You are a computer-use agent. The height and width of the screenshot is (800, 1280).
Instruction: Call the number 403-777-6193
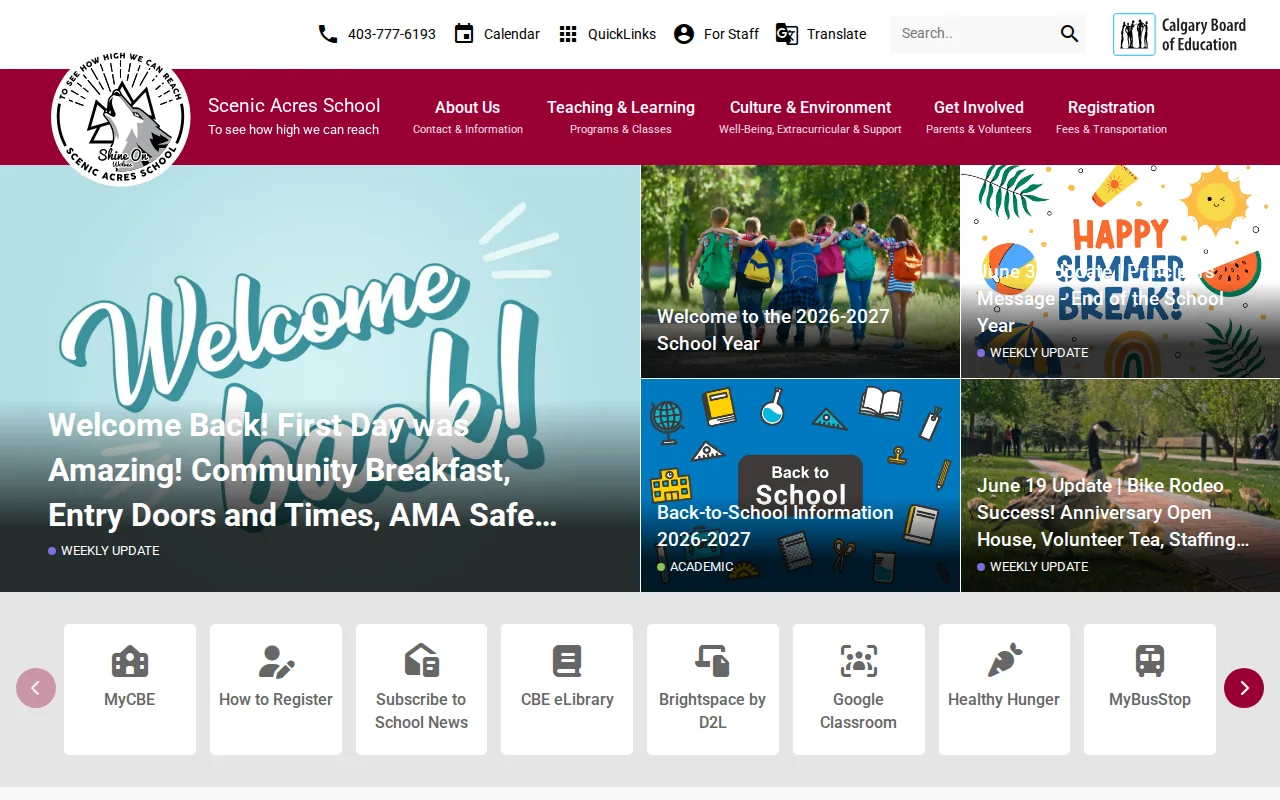pyautogui.click(x=392, y=34)
